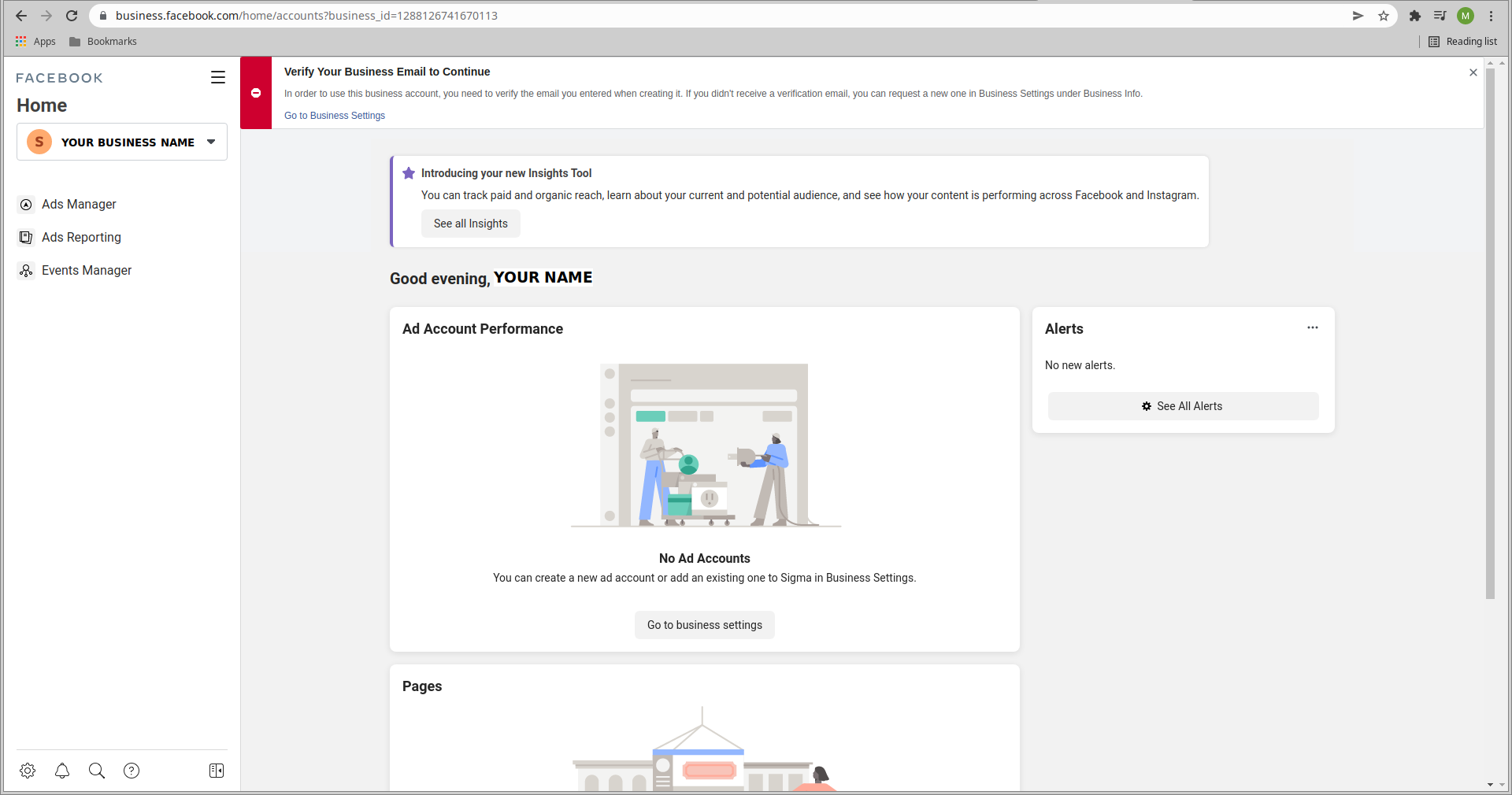Viewport: 1512px width, 795px height.
Task: Open browser extensions puzzle icon
Action: (x=1415, y=16)
